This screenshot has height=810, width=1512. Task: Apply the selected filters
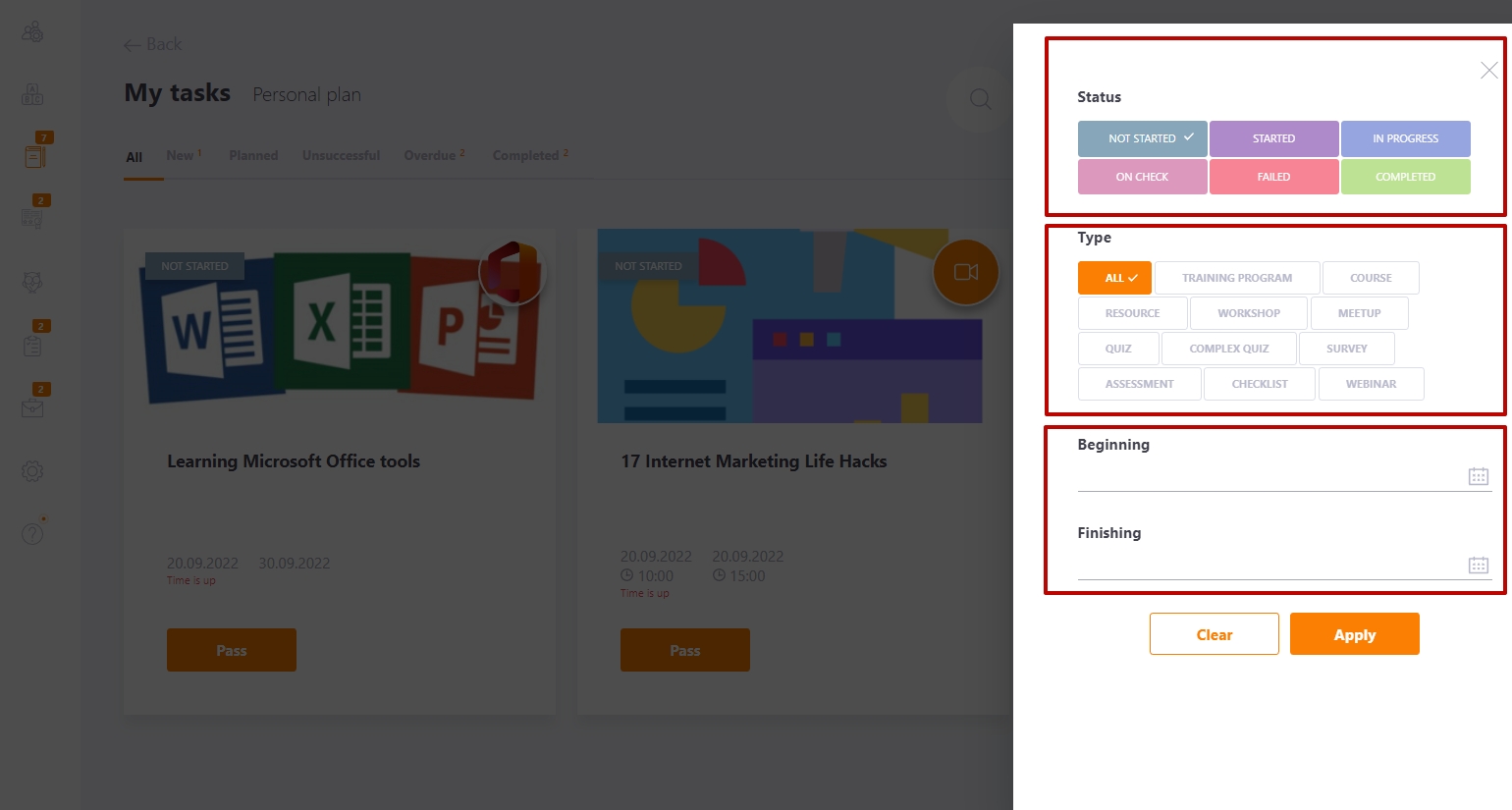pos(1355,634)
